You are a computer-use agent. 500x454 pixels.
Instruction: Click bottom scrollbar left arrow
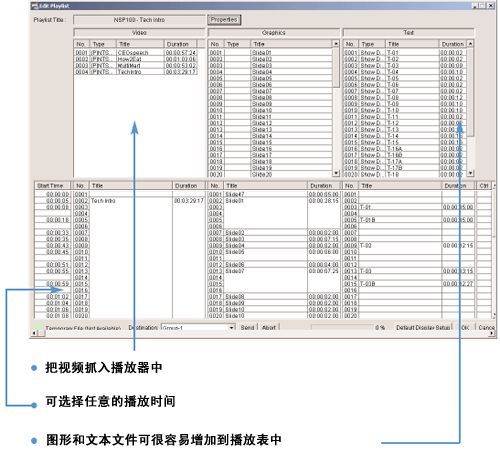[34, 333]
